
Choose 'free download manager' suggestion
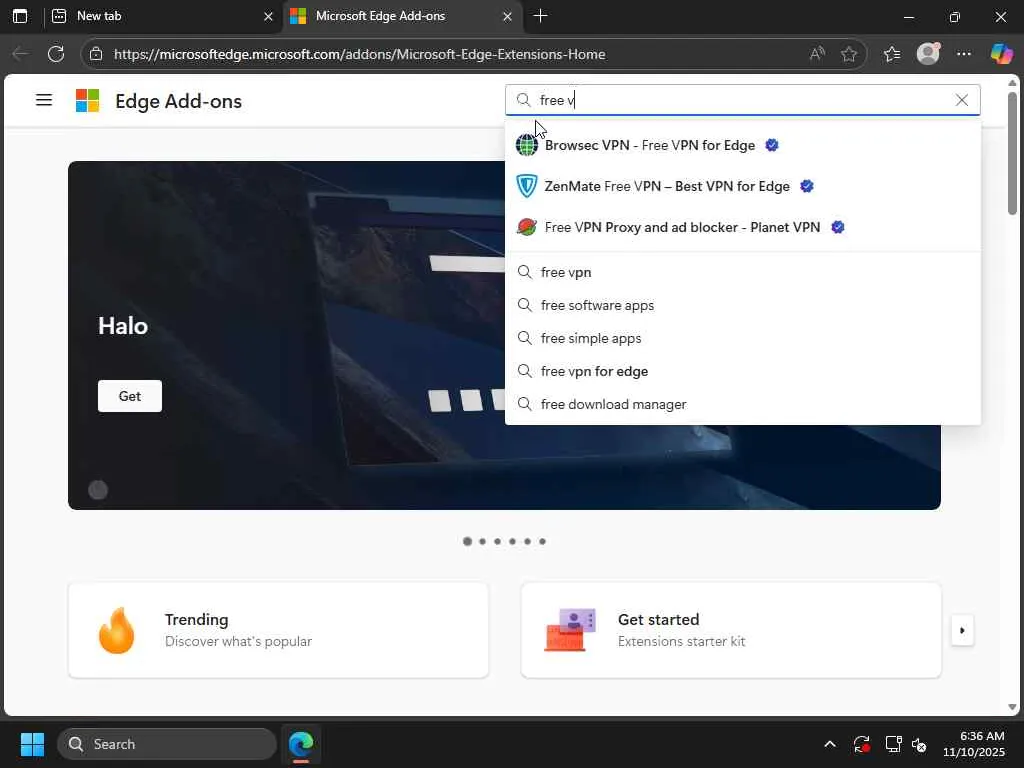(x=743, y=404)
